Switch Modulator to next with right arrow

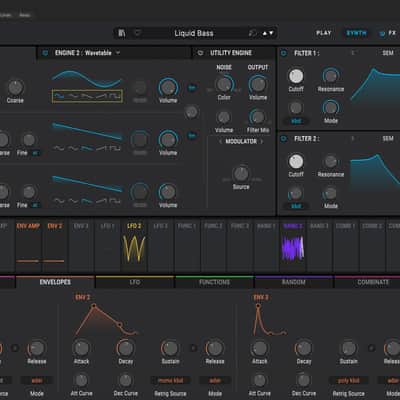pyautogui.click(x=262, y=142)
